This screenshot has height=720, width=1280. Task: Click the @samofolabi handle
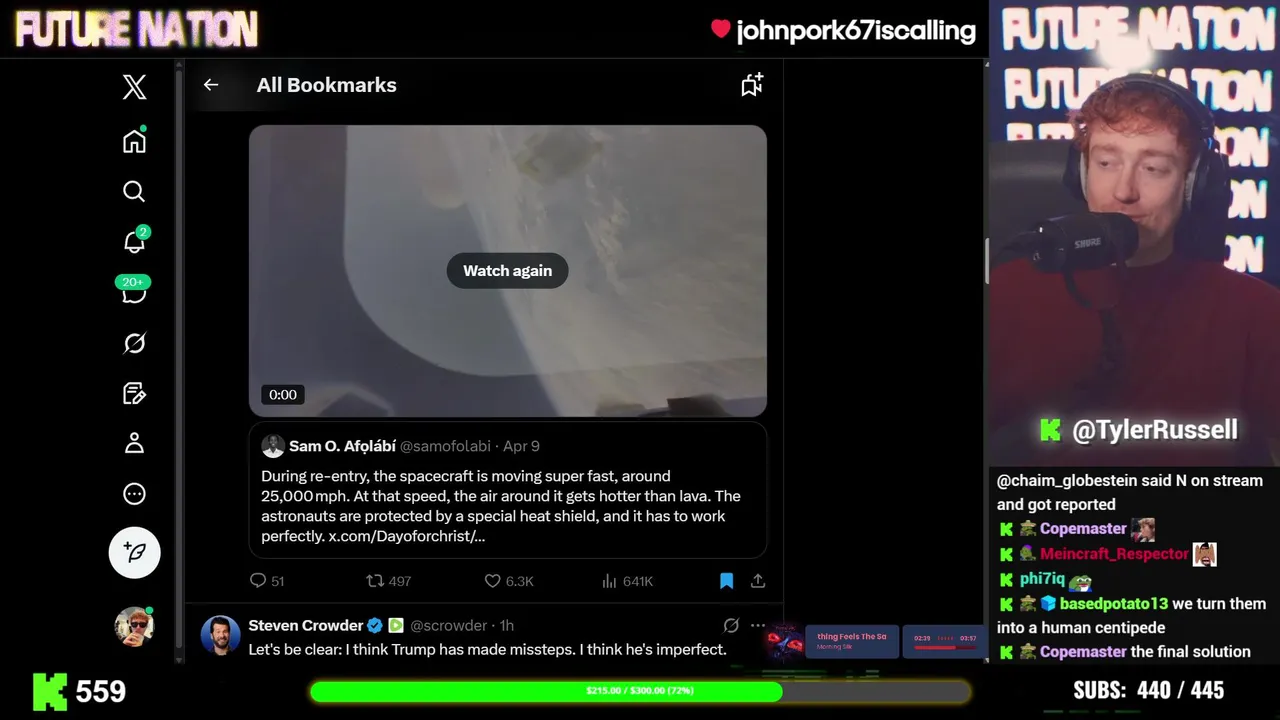tap(445, 446)
